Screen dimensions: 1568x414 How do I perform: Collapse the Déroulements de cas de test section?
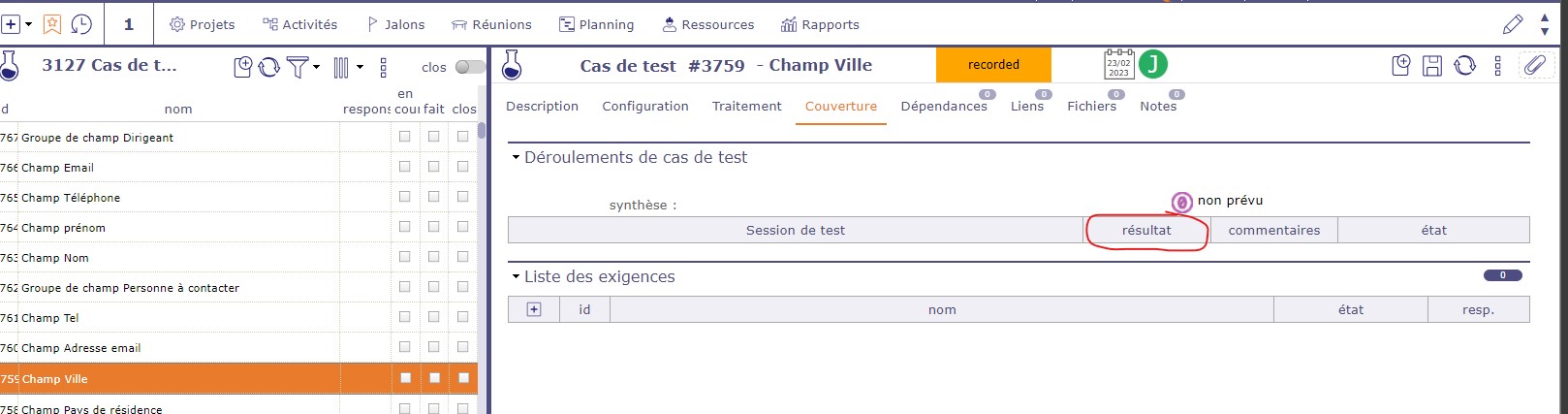click(517, 157)
